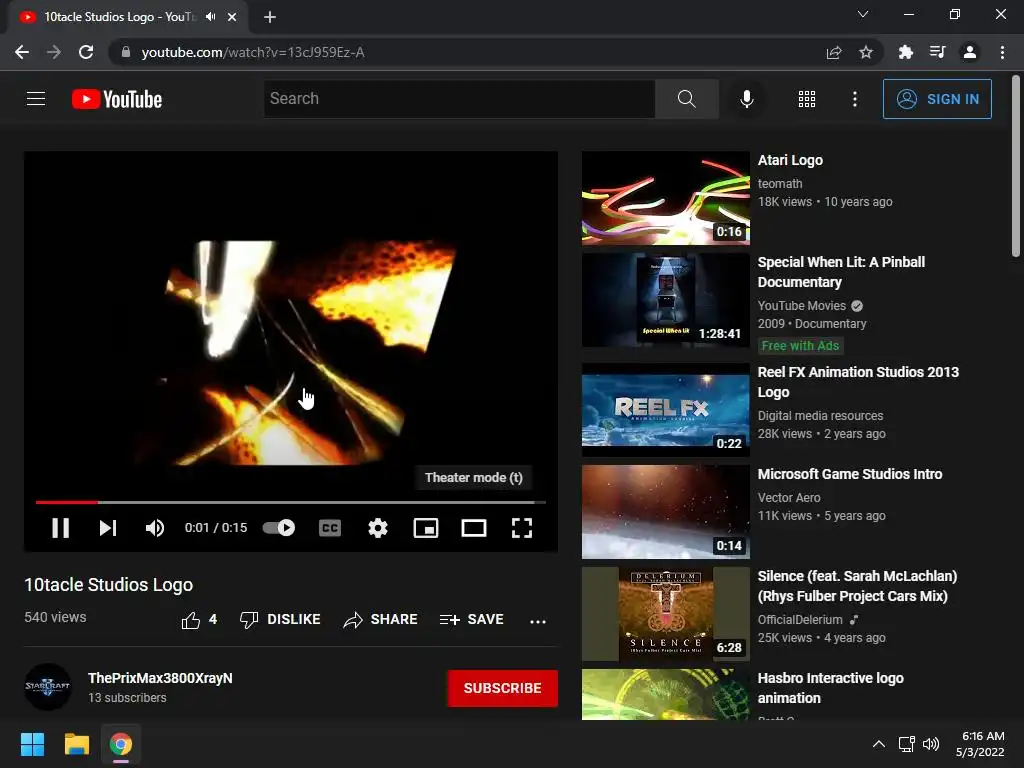Image resolution: width=1024 pixels, height=768 pixels.
Task: Open YouTube settings three-dot menu
Action: [x=854, y=99]
